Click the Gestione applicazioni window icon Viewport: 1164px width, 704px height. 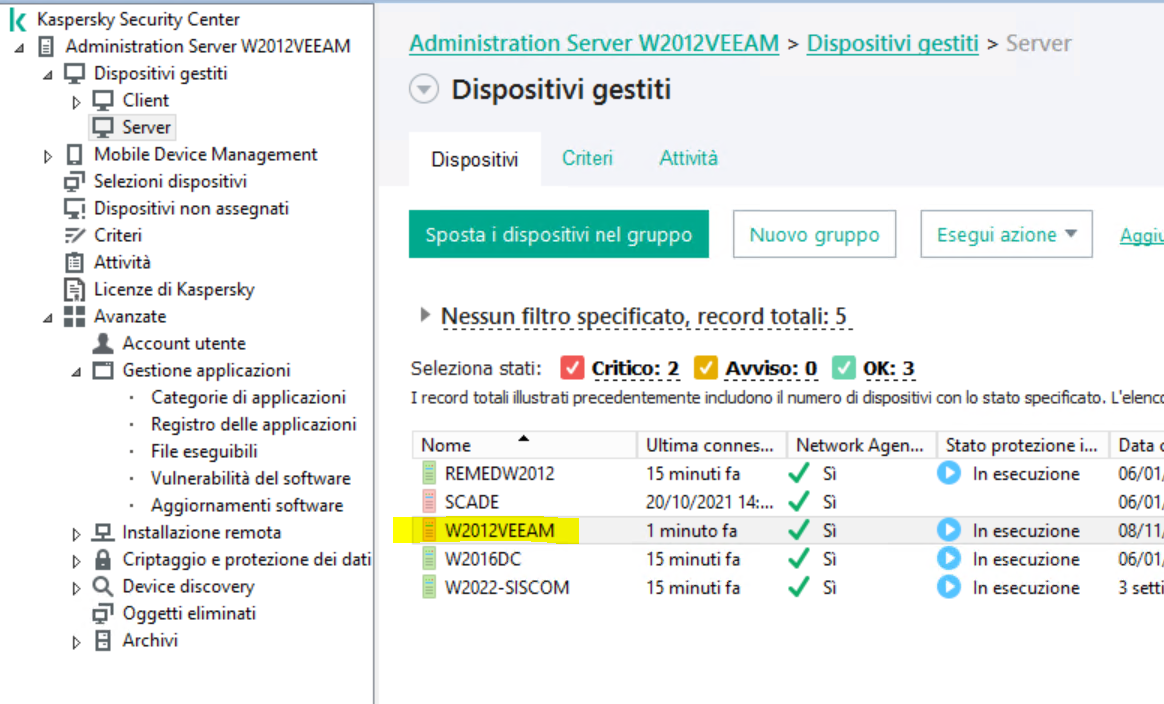tap(103, 371)
